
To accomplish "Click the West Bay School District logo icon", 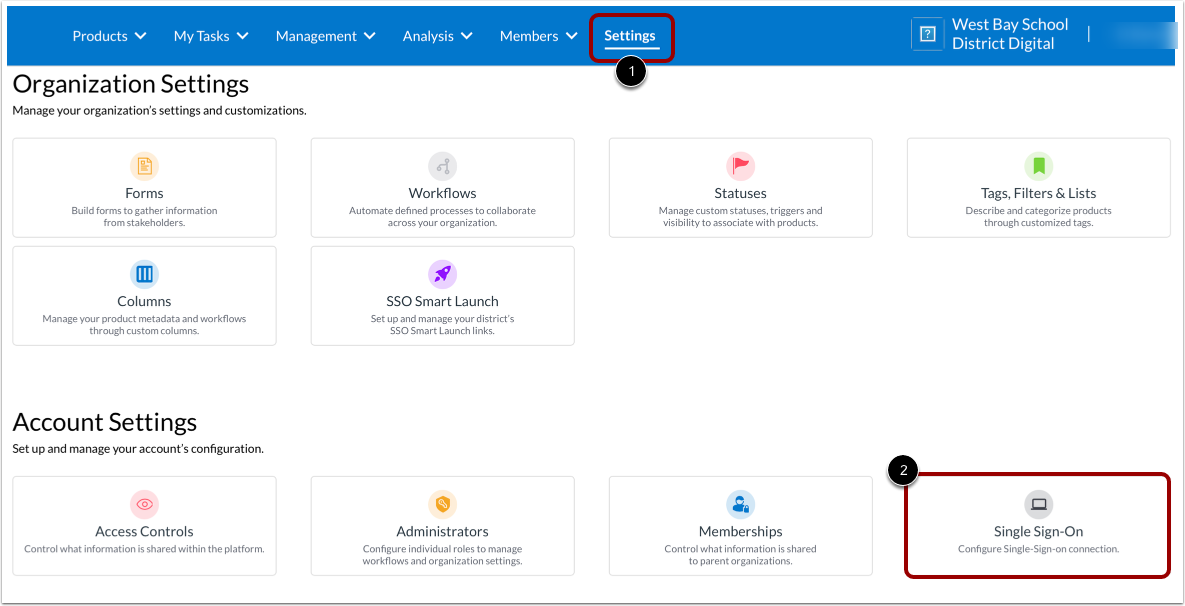I will tap(927, 33).
